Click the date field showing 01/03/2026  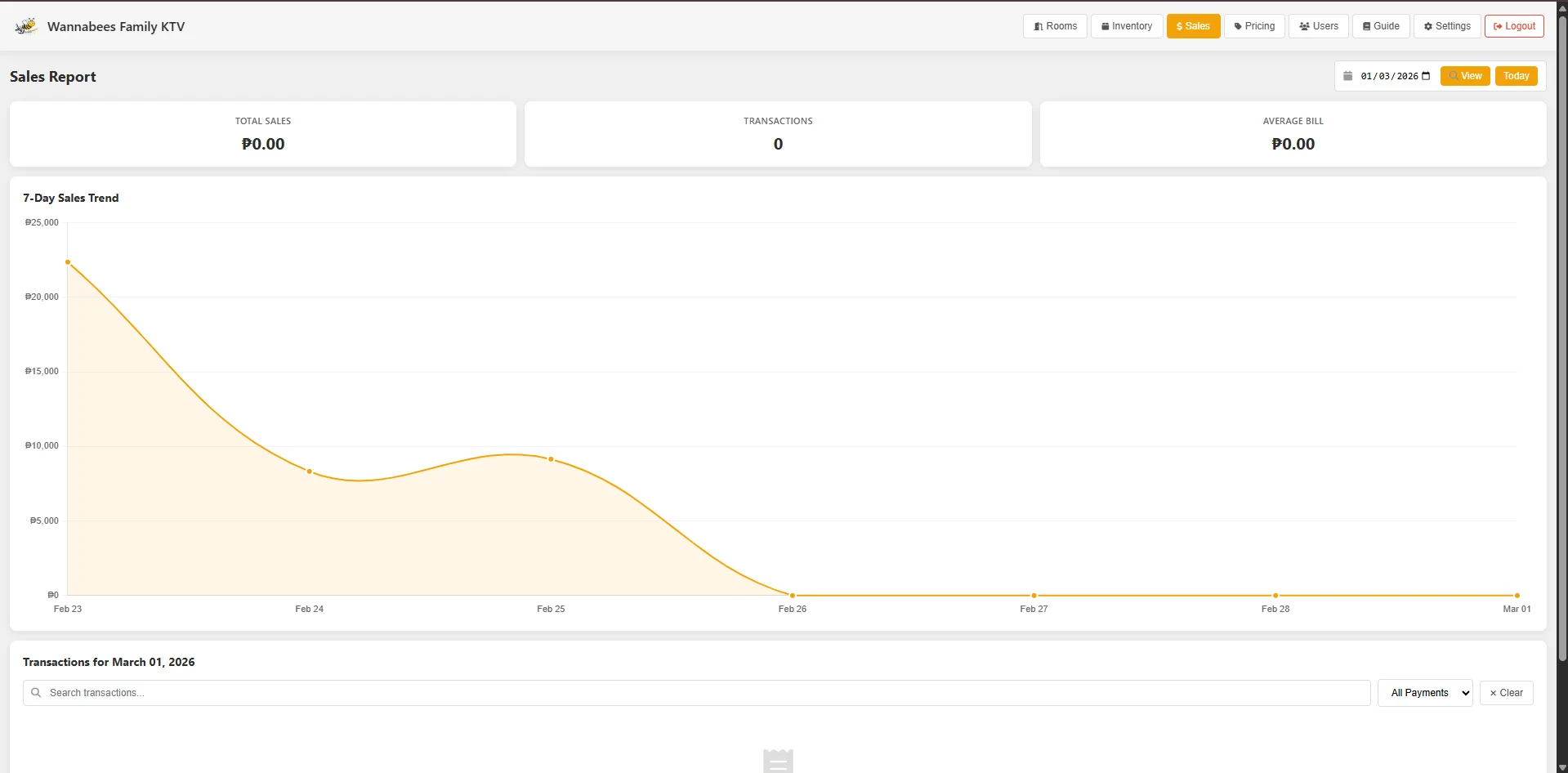click(x=1395, y=76)
